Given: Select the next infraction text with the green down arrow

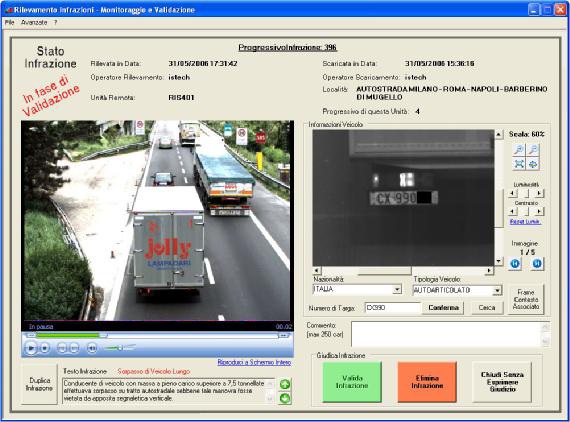Looking at the screenshot, I should [x=285, y=399].
